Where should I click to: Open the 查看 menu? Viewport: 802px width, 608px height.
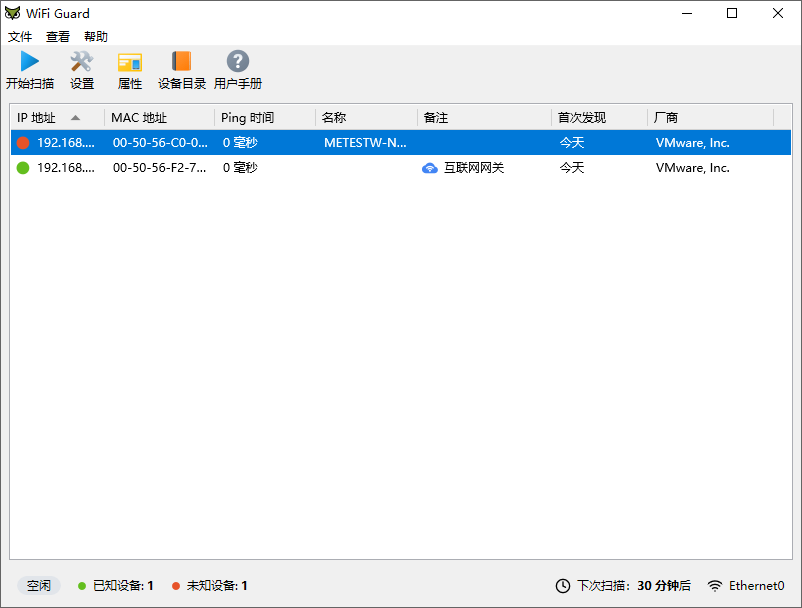click(x=58, y=37)
